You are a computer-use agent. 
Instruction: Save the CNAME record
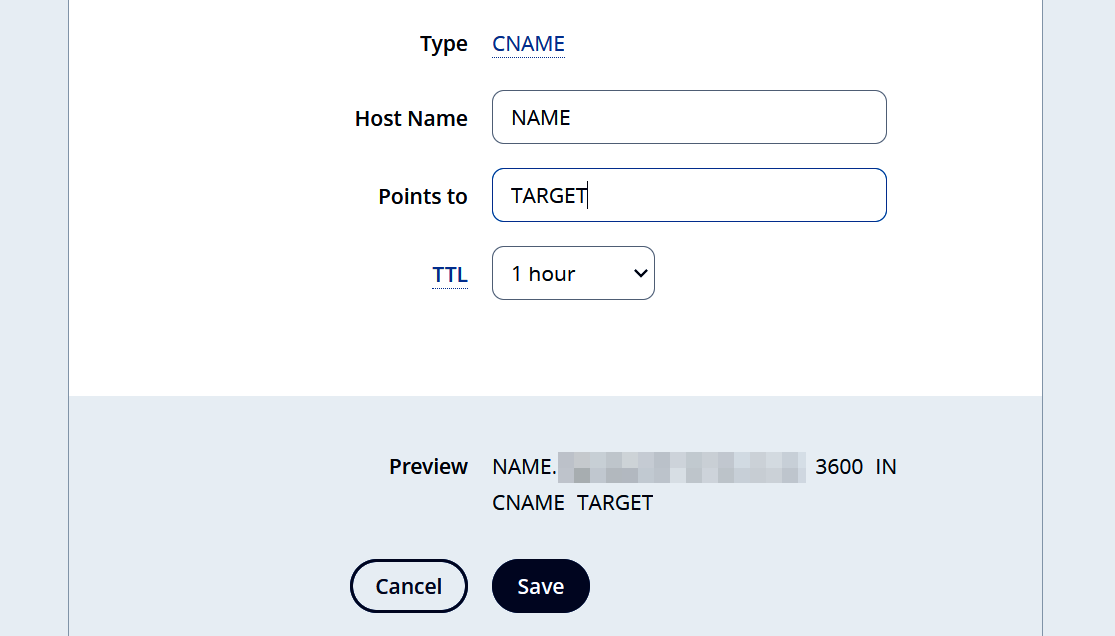pos(540,586)
